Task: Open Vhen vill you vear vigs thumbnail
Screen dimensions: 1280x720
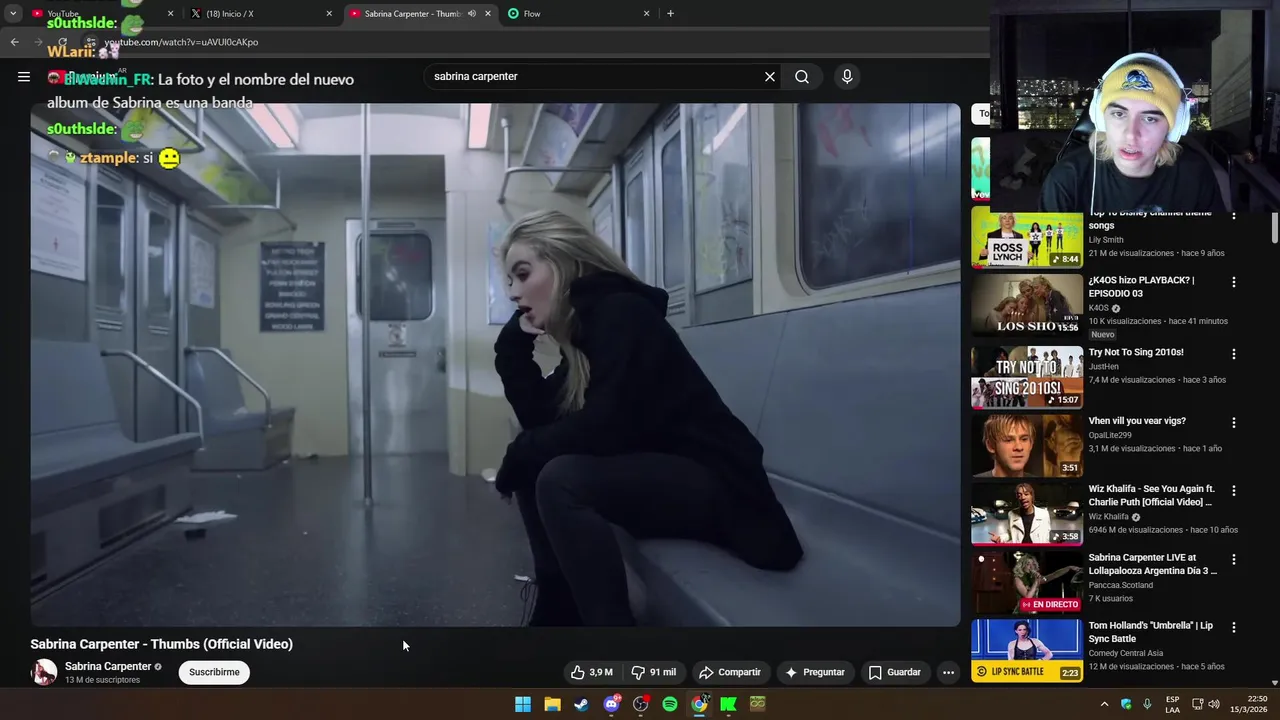Action: click(1027, 446)
